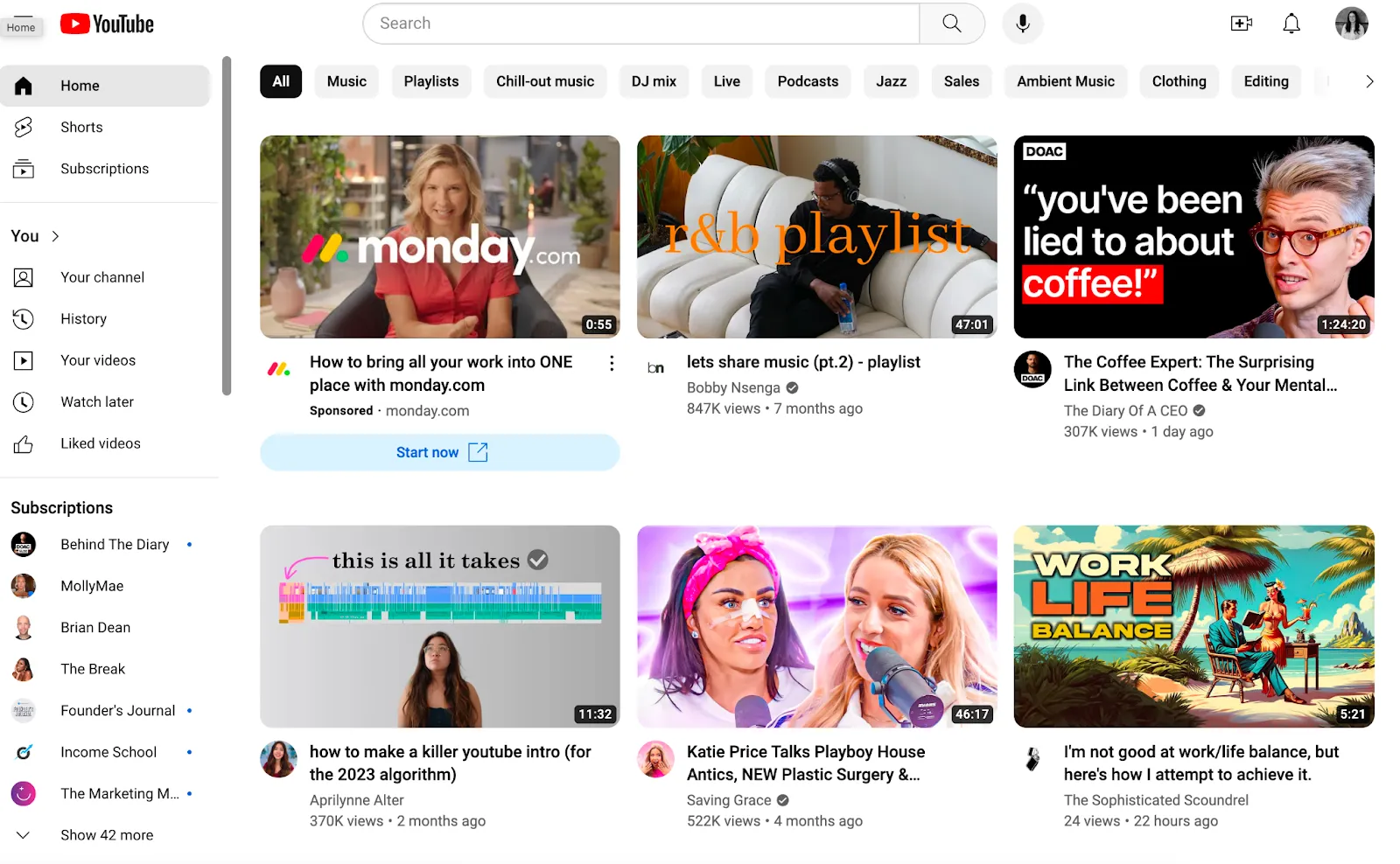Click the Search input field
Image resolution: width=1400 pixels, height=864 pixels.
coord(641,24)
